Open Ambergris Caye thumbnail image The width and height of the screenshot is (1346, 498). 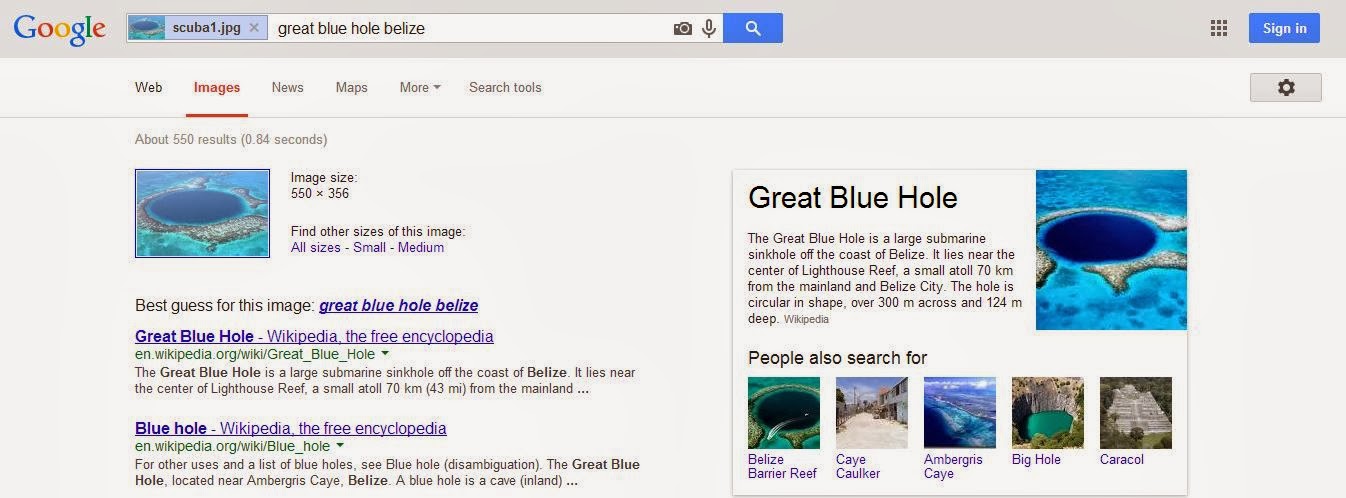coord(960,412)
